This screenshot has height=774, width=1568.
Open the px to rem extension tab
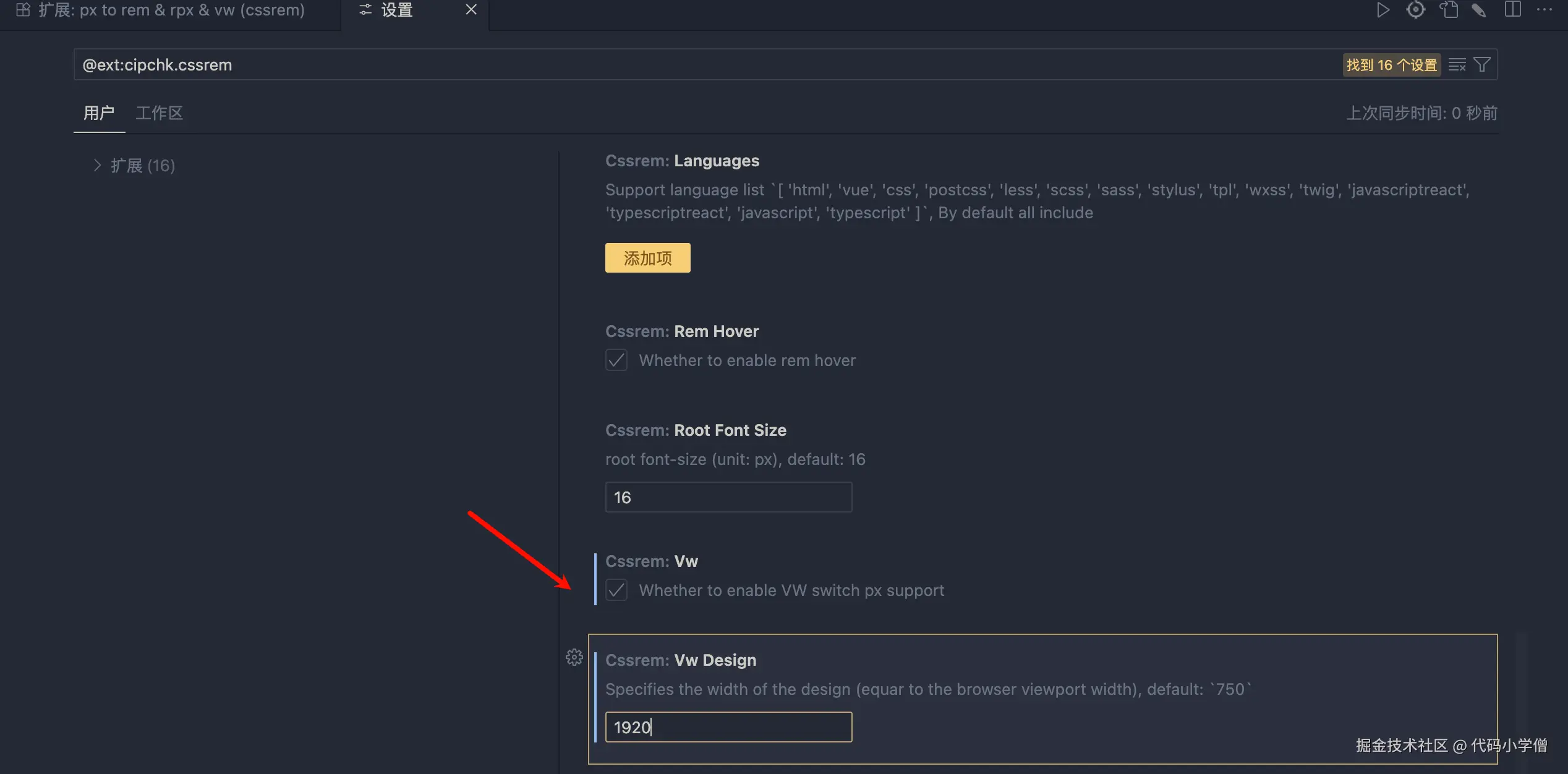tap(170, 10)
